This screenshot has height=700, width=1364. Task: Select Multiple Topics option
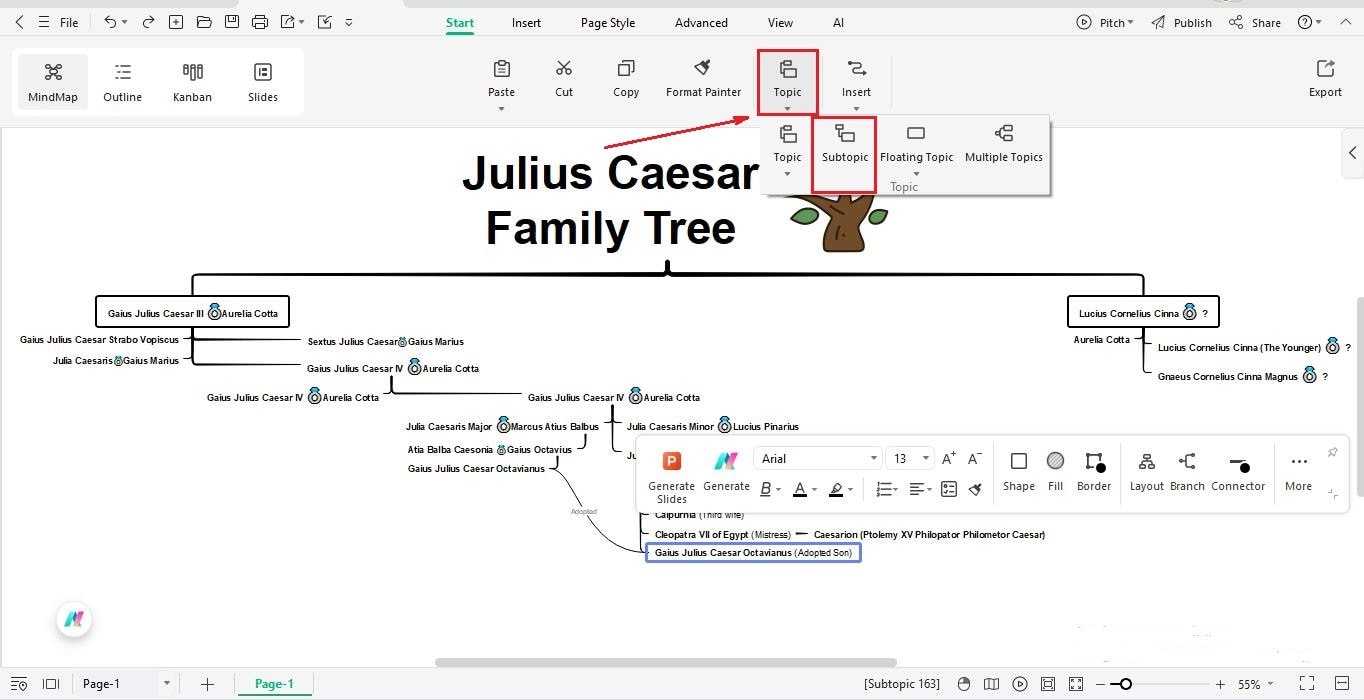[x=1004, y=144]
